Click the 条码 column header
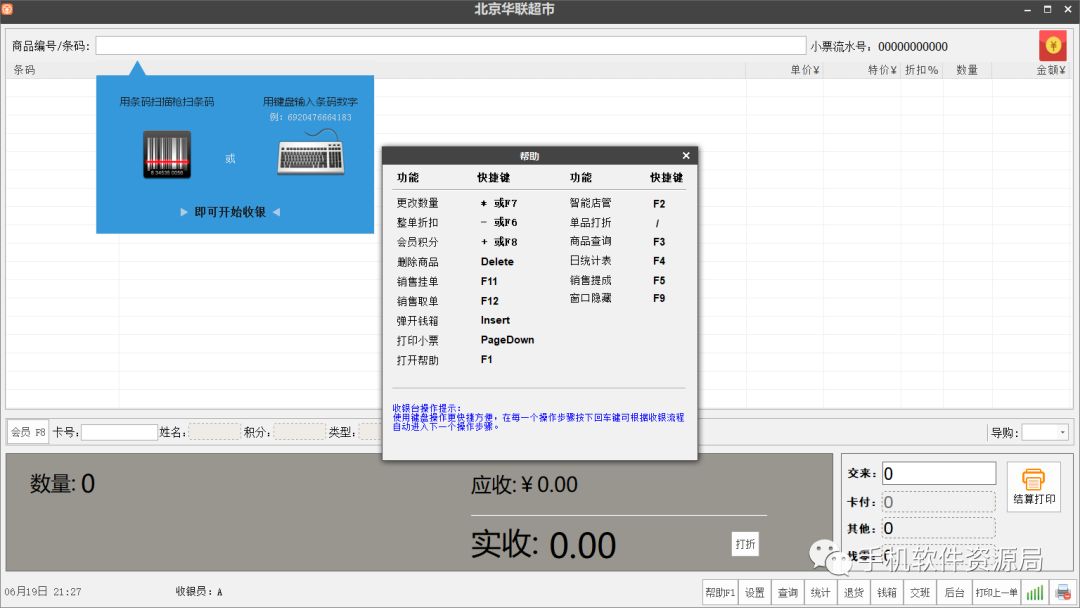Image resolution: width=1080 pixels, height=608 pixels. click(x=24, y=70)
